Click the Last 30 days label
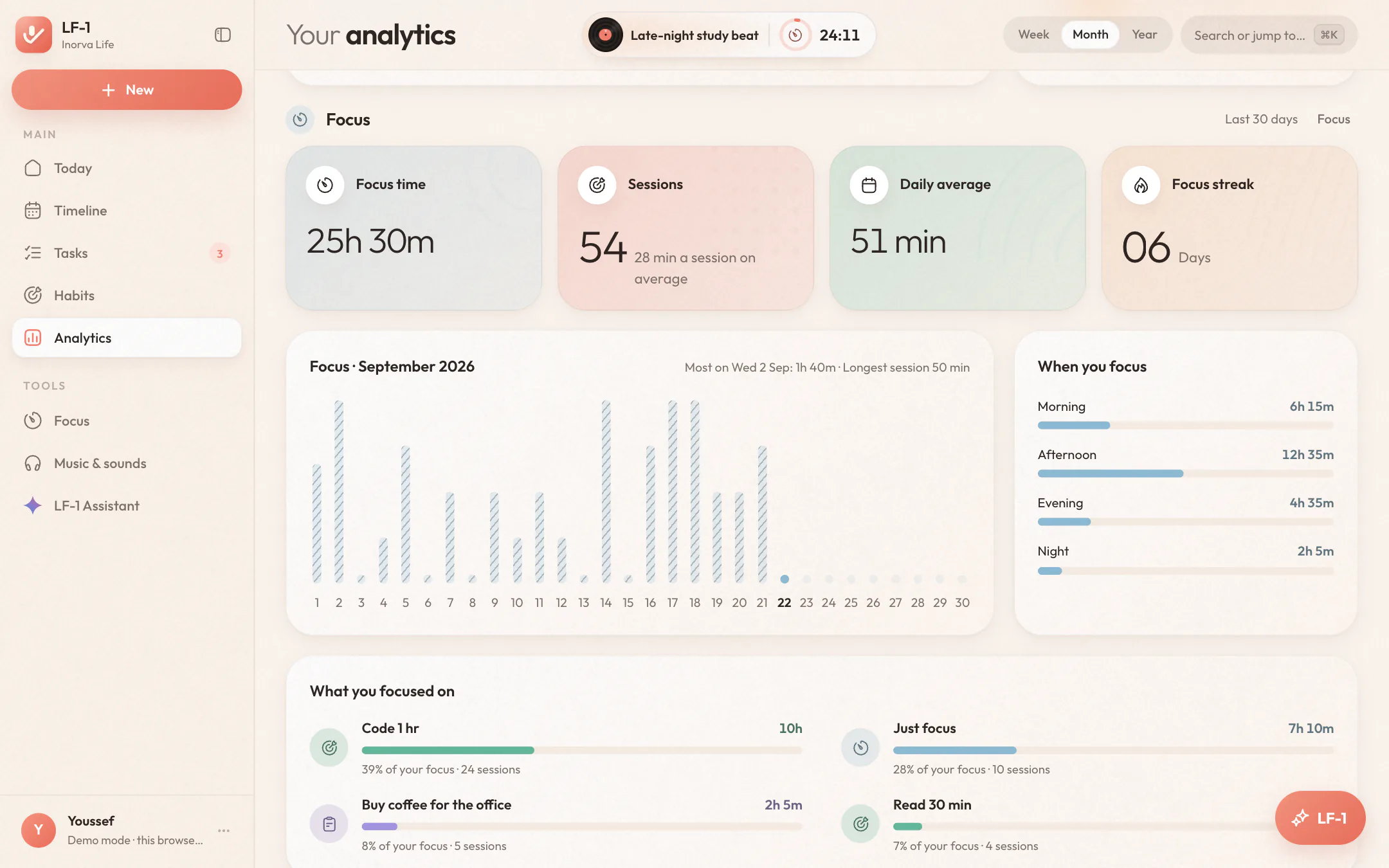The width and height of the screenshot is (1389, 868). pos(1261,120)
